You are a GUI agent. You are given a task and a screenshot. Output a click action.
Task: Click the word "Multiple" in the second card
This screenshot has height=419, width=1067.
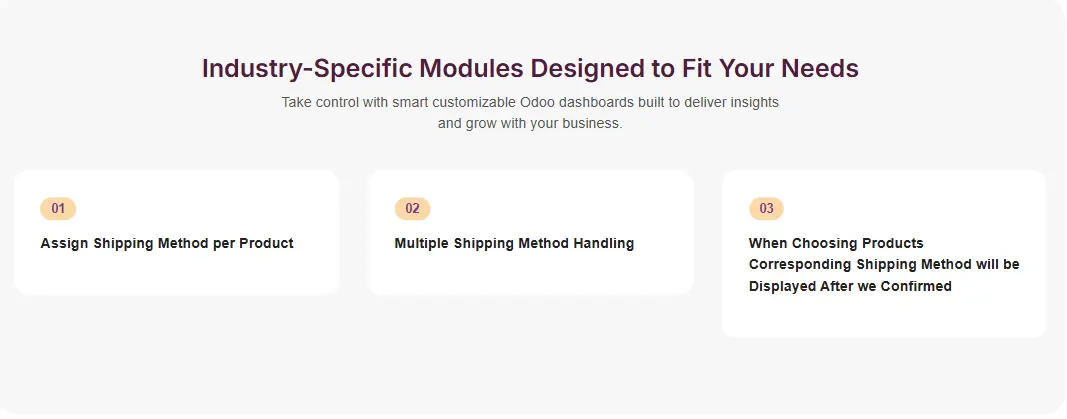[422, 243]
